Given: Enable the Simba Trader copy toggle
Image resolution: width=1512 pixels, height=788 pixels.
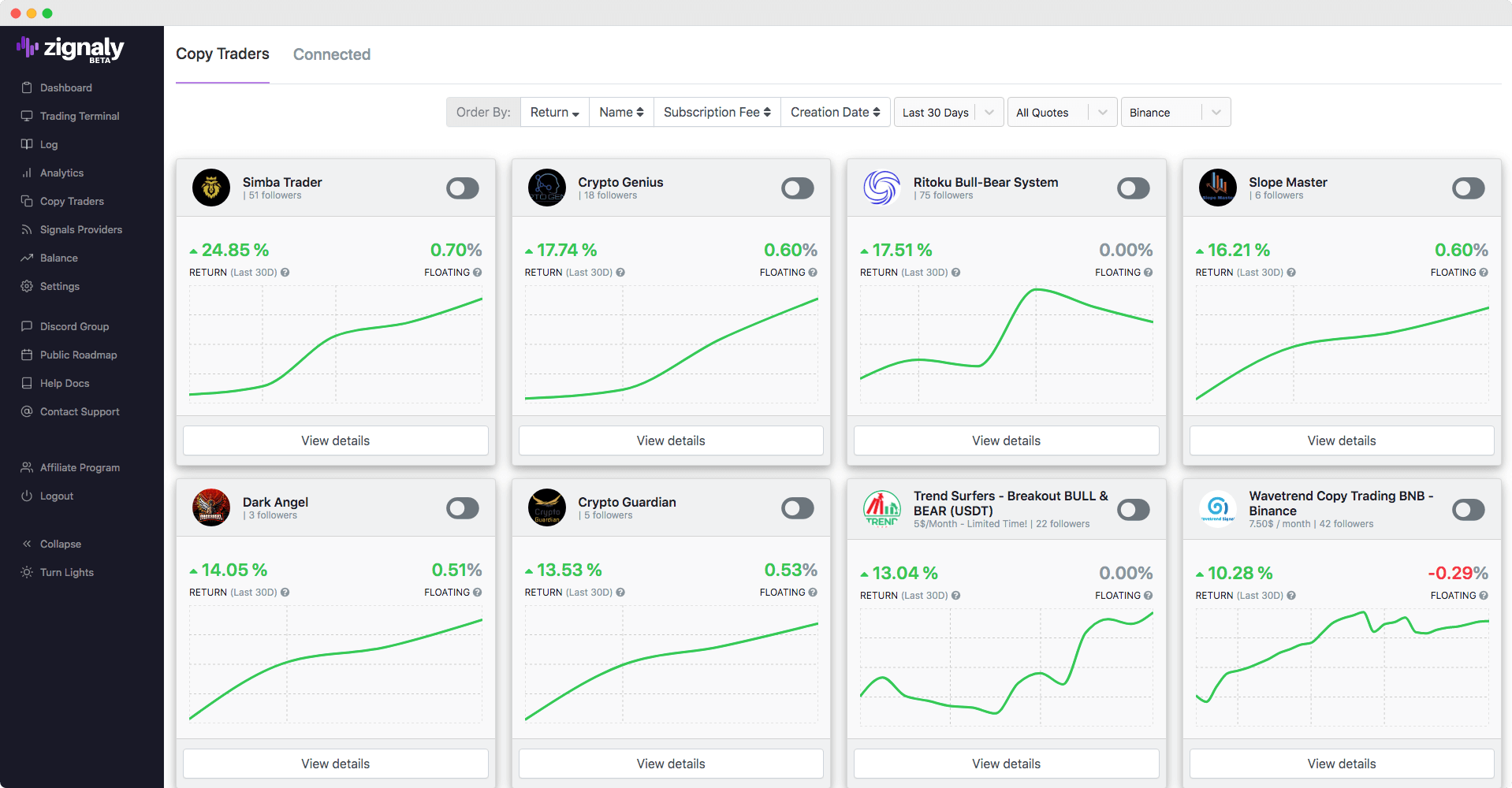Looking at the screenshot, I should tap(462, 188).
